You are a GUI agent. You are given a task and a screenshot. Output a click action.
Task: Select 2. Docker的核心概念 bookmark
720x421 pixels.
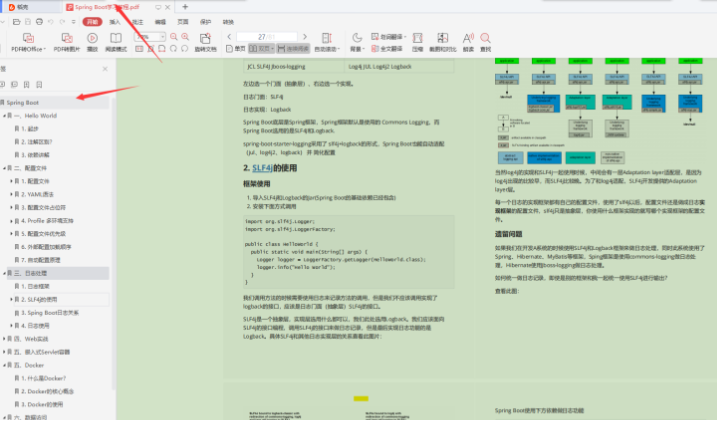[x=47, y=392]
